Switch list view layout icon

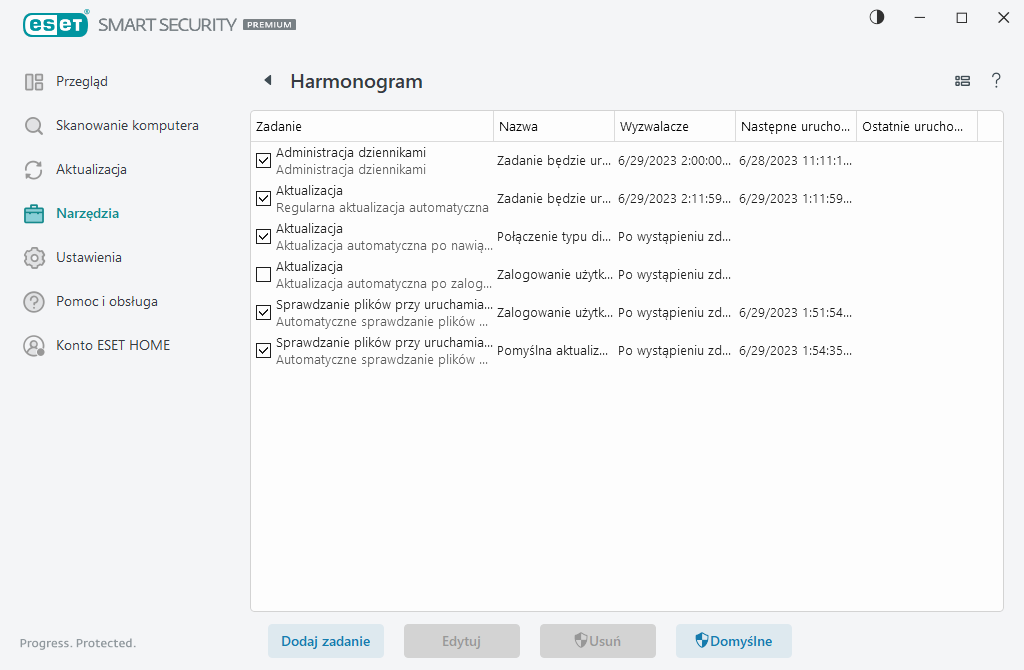(962, 81)
